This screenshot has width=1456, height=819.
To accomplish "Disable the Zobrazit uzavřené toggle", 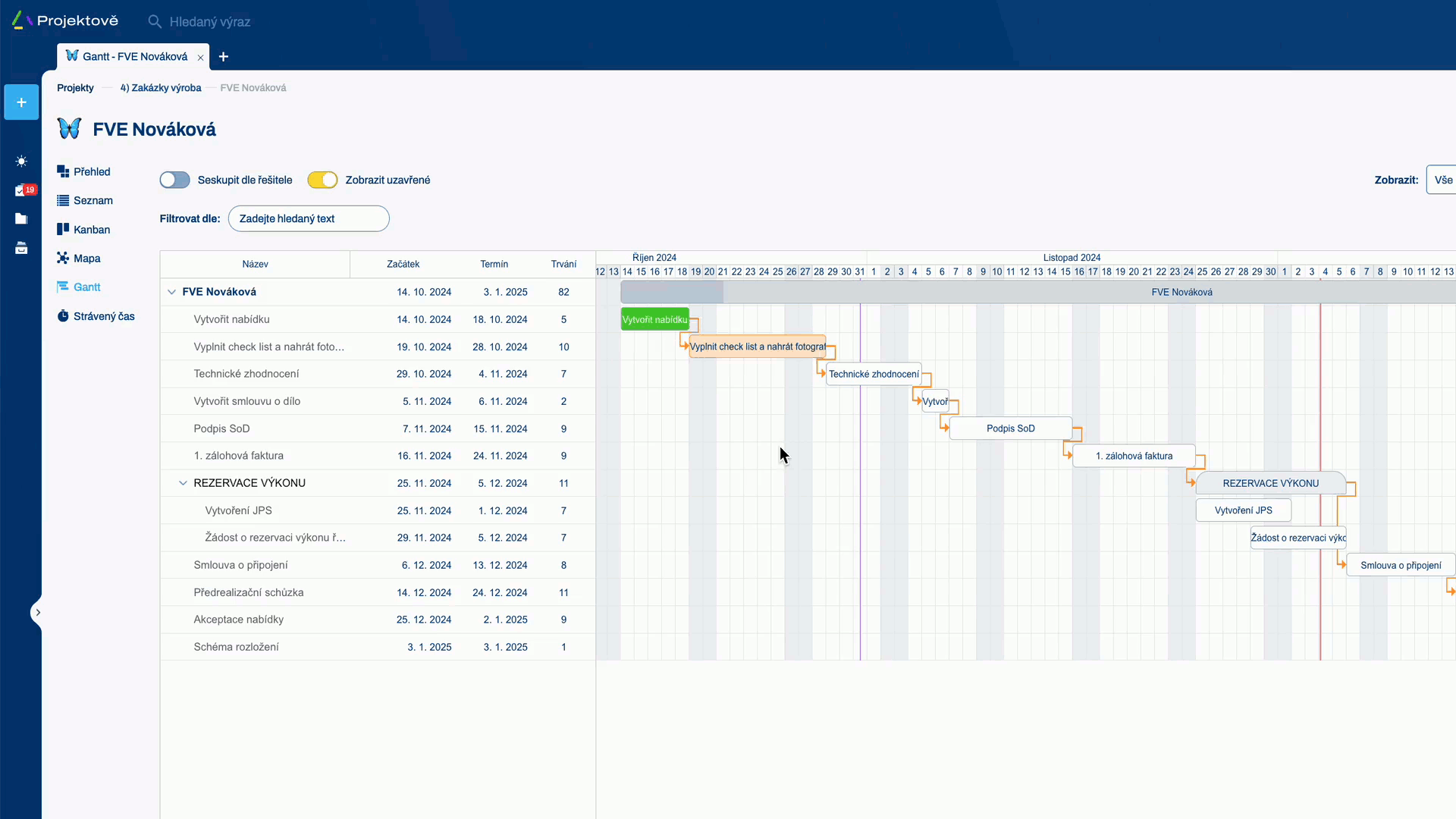I will tap(322, 180).
